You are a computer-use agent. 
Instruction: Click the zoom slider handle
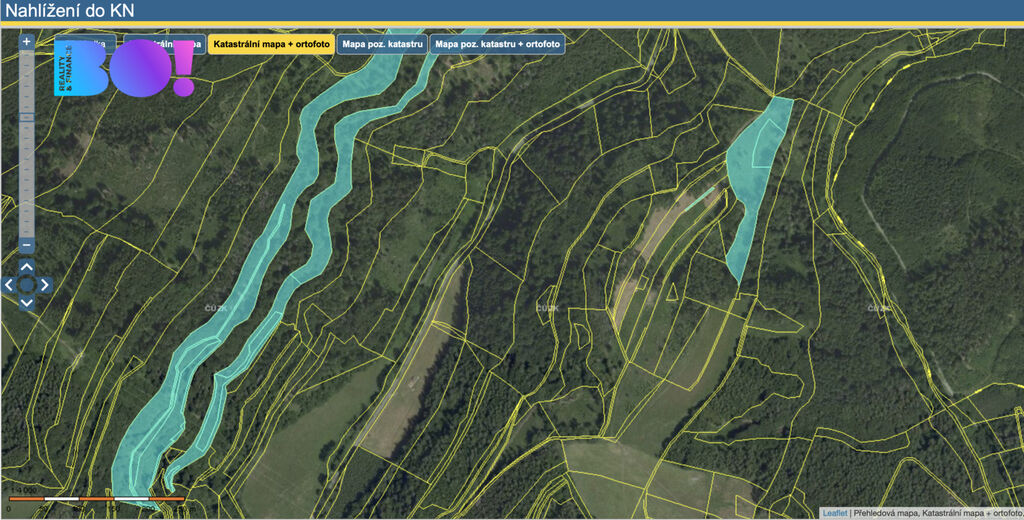pos(27,117)
